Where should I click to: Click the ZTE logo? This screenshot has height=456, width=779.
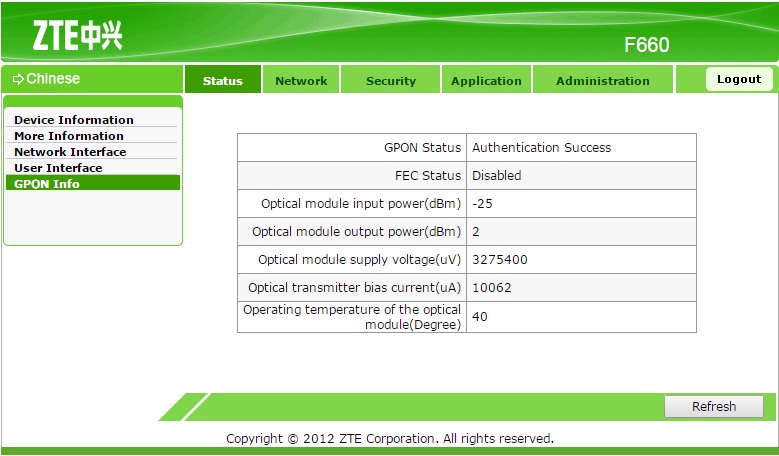pos(78,35)
